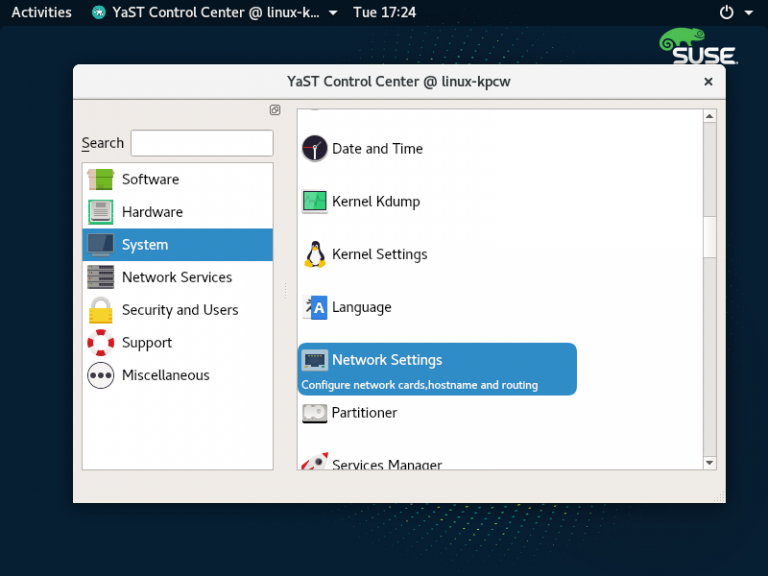Open the Kernel Kdump module icon

pyautogui.click(x=315, y=201)
